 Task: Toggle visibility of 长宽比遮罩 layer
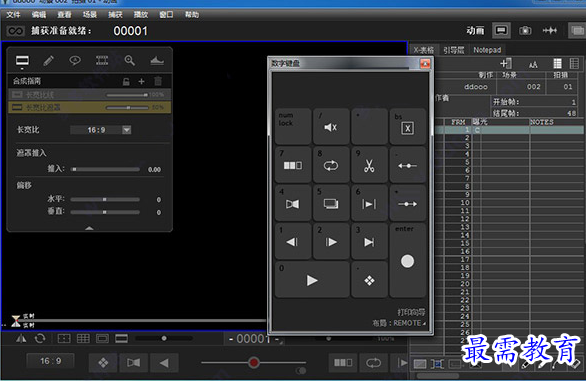[x=17, y=107]
